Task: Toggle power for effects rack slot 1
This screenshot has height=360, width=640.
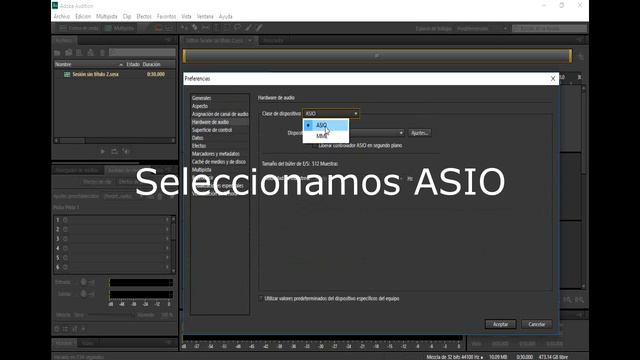Action: (65, 220)
